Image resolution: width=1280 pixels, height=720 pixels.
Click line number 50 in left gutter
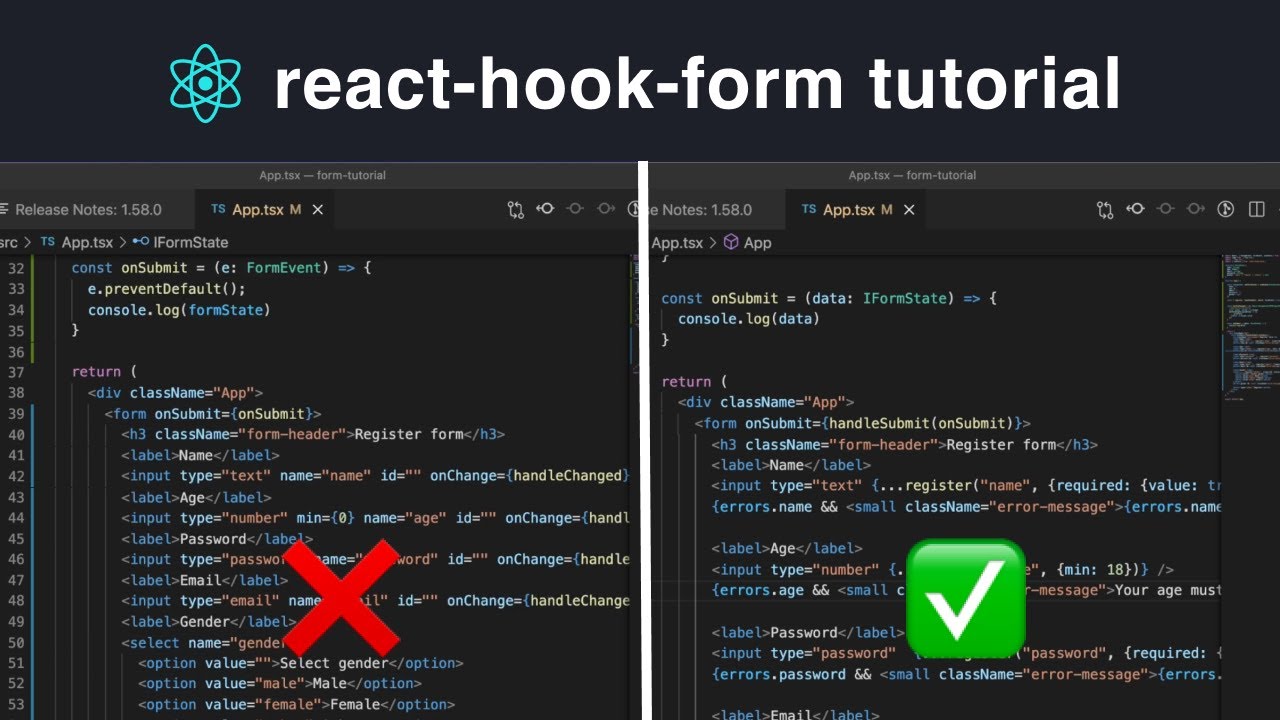pos(15,643)
